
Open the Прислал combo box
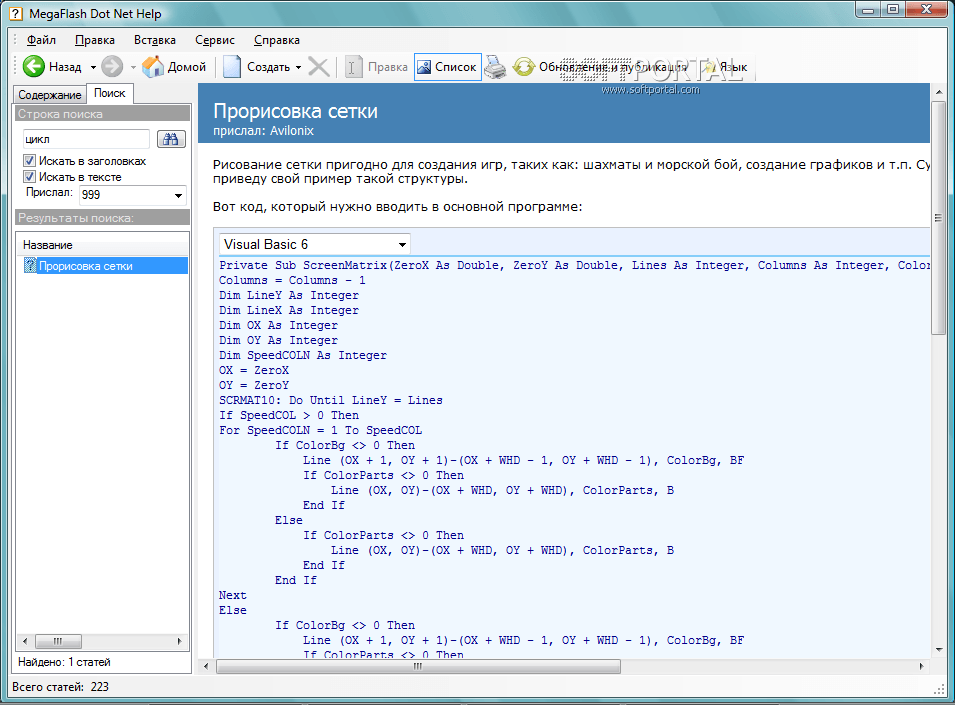(133, 195)
